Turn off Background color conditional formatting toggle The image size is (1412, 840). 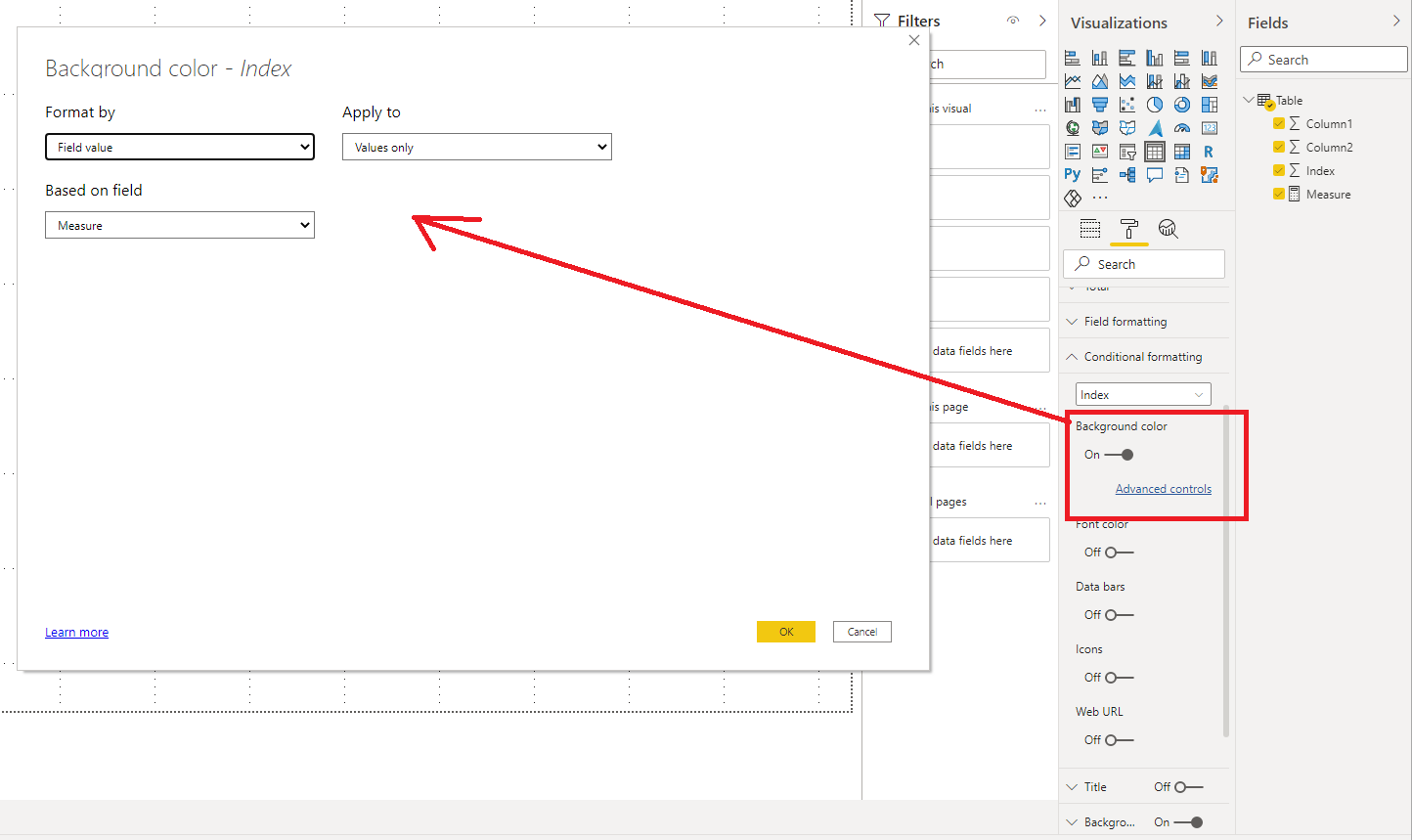[x=1119, y=455]
